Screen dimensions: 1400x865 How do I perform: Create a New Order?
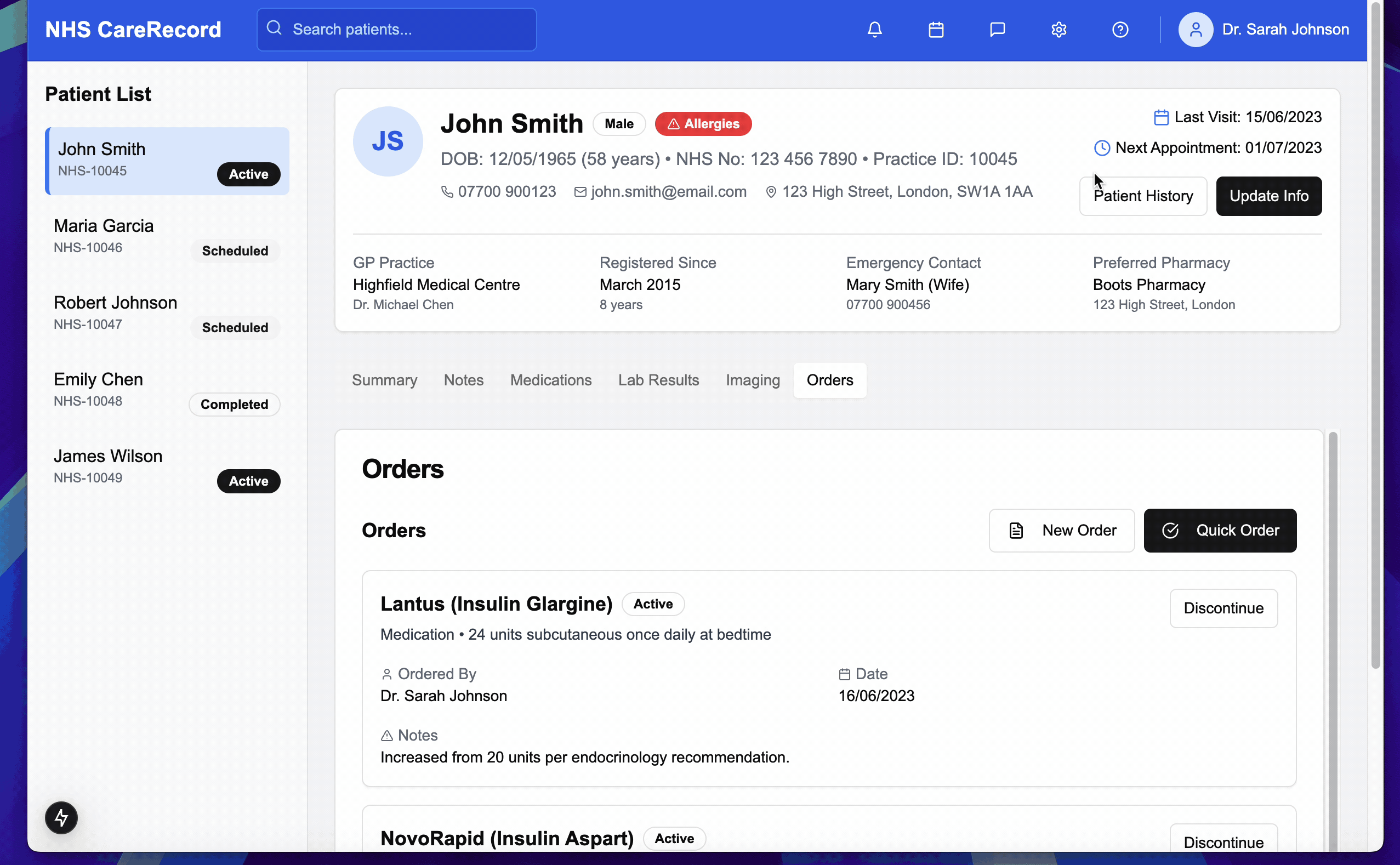[x=1061, y=530]
